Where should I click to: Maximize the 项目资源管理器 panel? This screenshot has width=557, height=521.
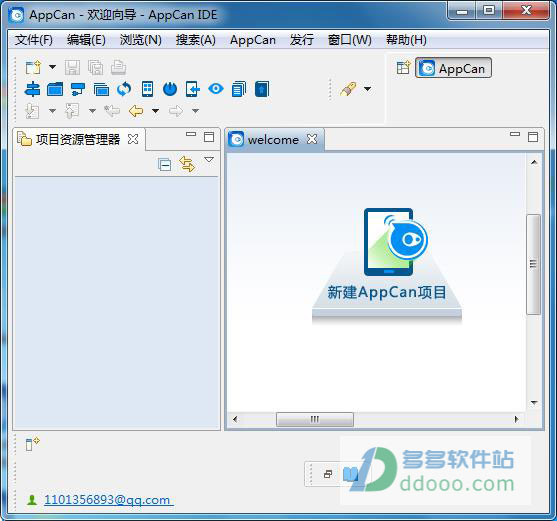tap(209, 137)
